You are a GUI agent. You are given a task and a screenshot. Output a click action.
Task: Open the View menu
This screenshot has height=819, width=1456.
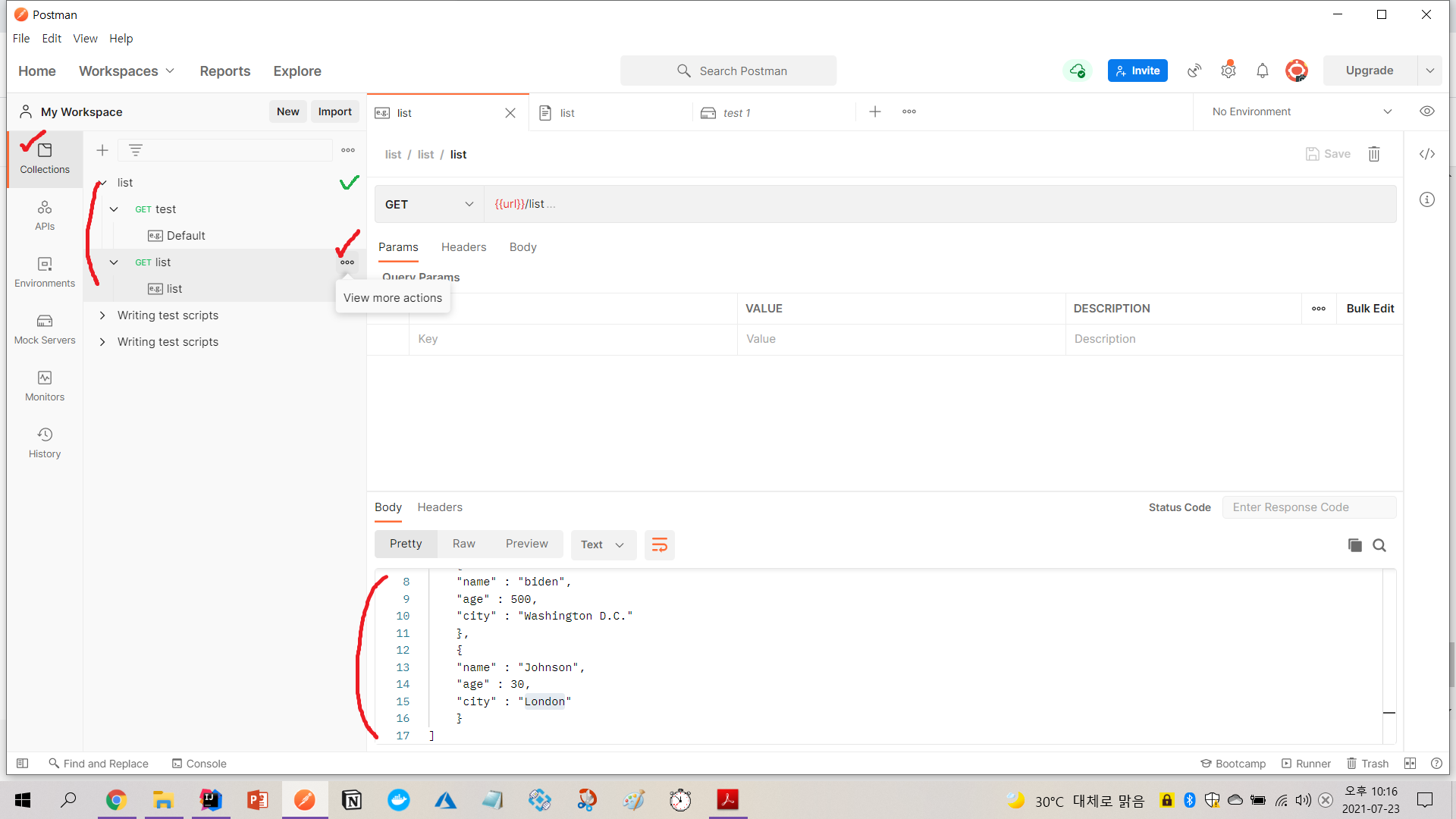tap(85, 39)
